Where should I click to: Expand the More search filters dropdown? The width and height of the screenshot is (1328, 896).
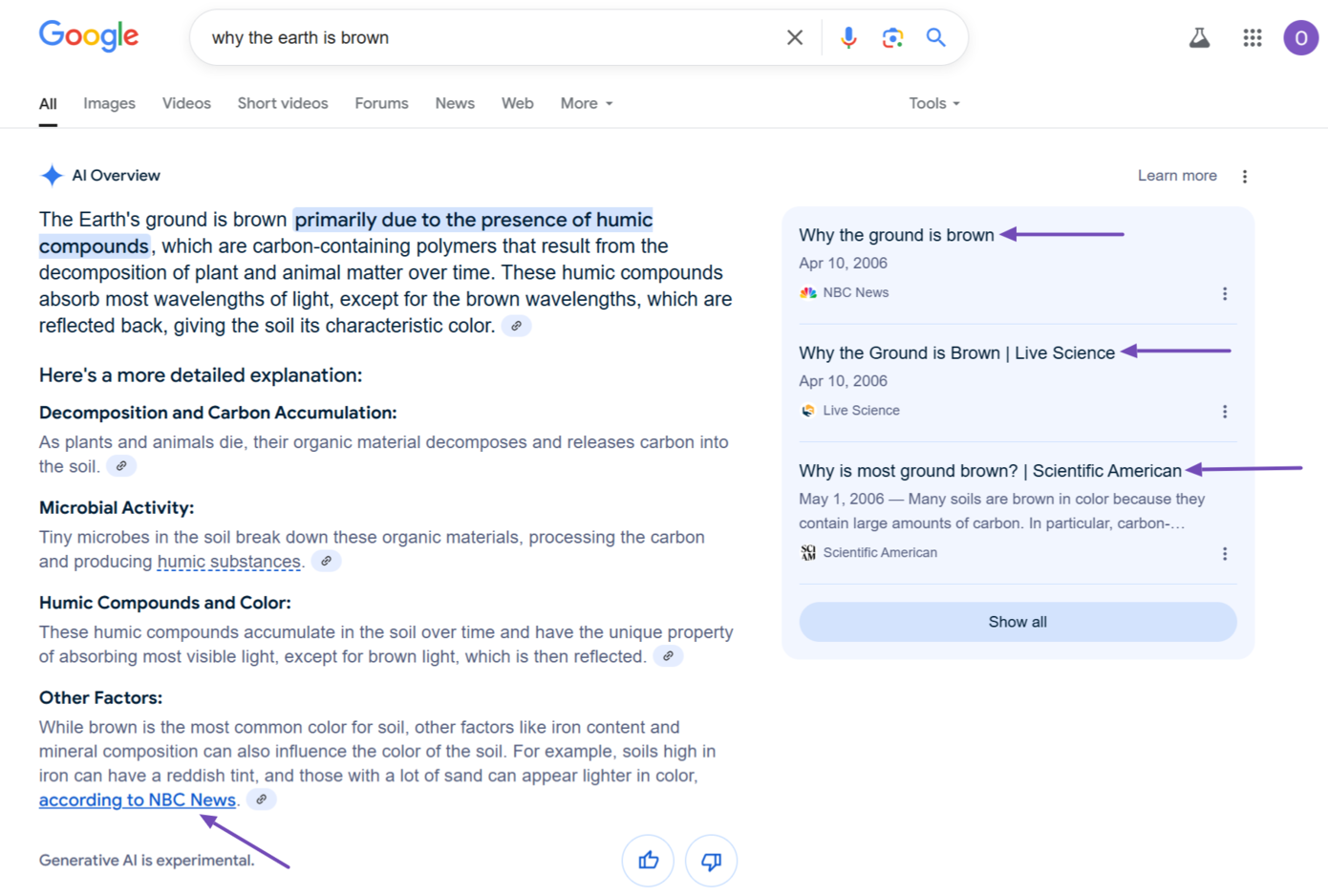tap(586, 103)
